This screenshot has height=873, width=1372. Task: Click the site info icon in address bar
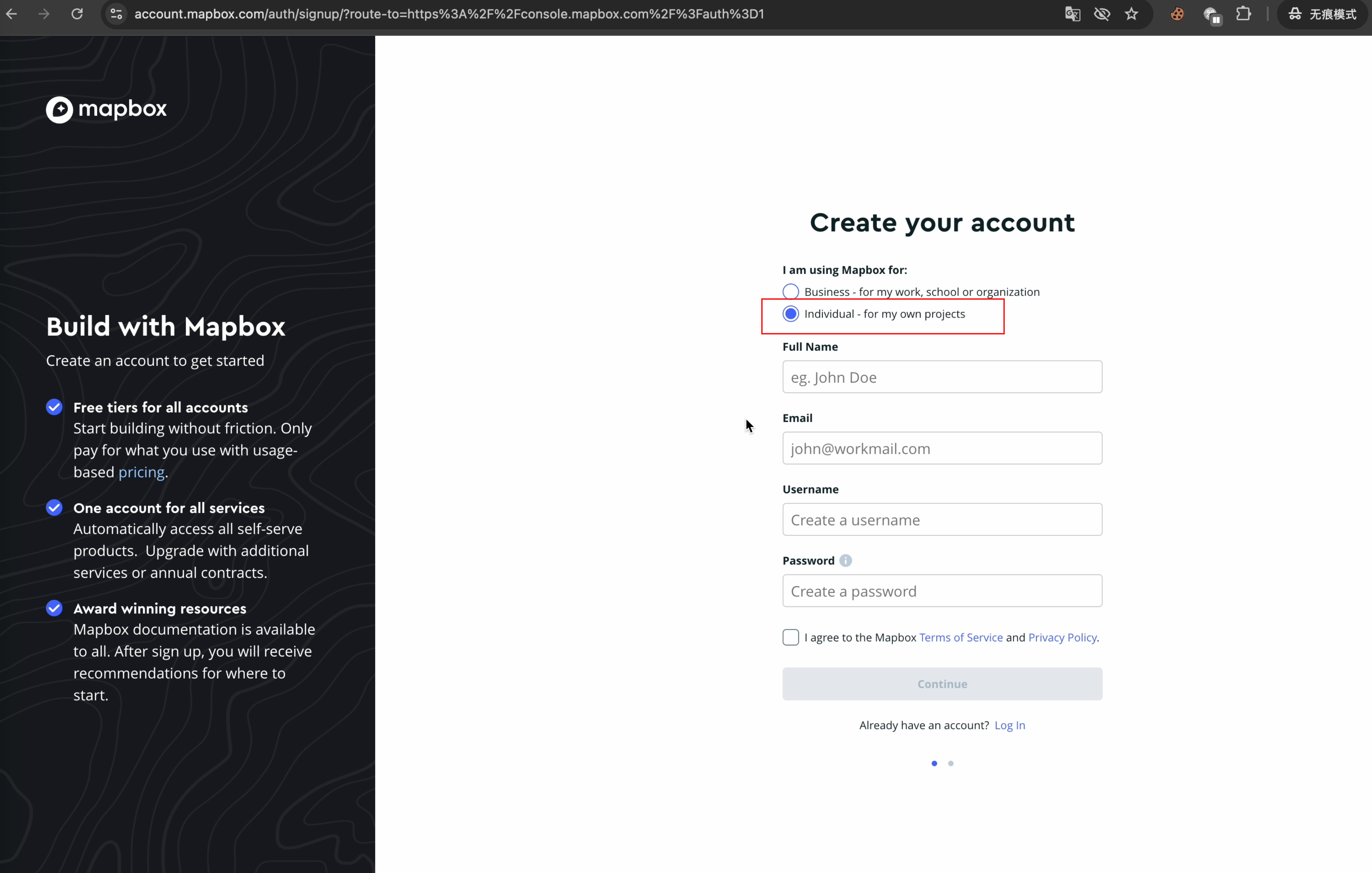tap(116, 14)
